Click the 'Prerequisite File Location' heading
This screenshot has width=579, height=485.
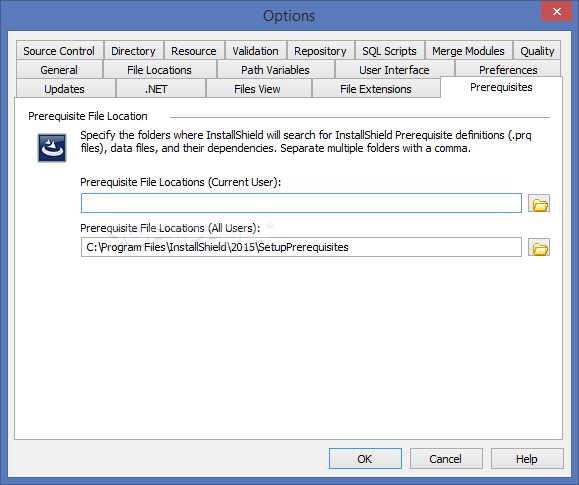(x=88, y=116)
